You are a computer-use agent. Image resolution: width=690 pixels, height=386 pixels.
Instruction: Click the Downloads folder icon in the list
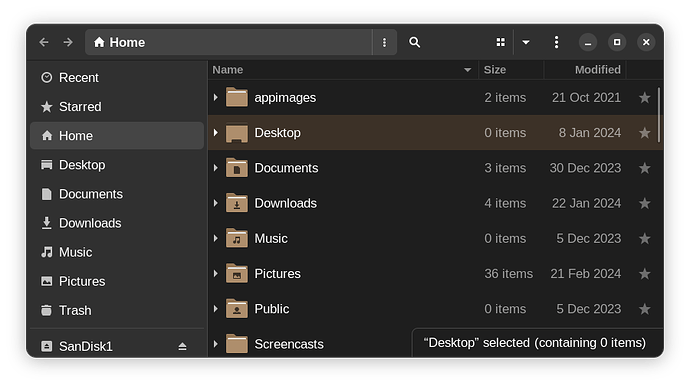pos(237,202)
